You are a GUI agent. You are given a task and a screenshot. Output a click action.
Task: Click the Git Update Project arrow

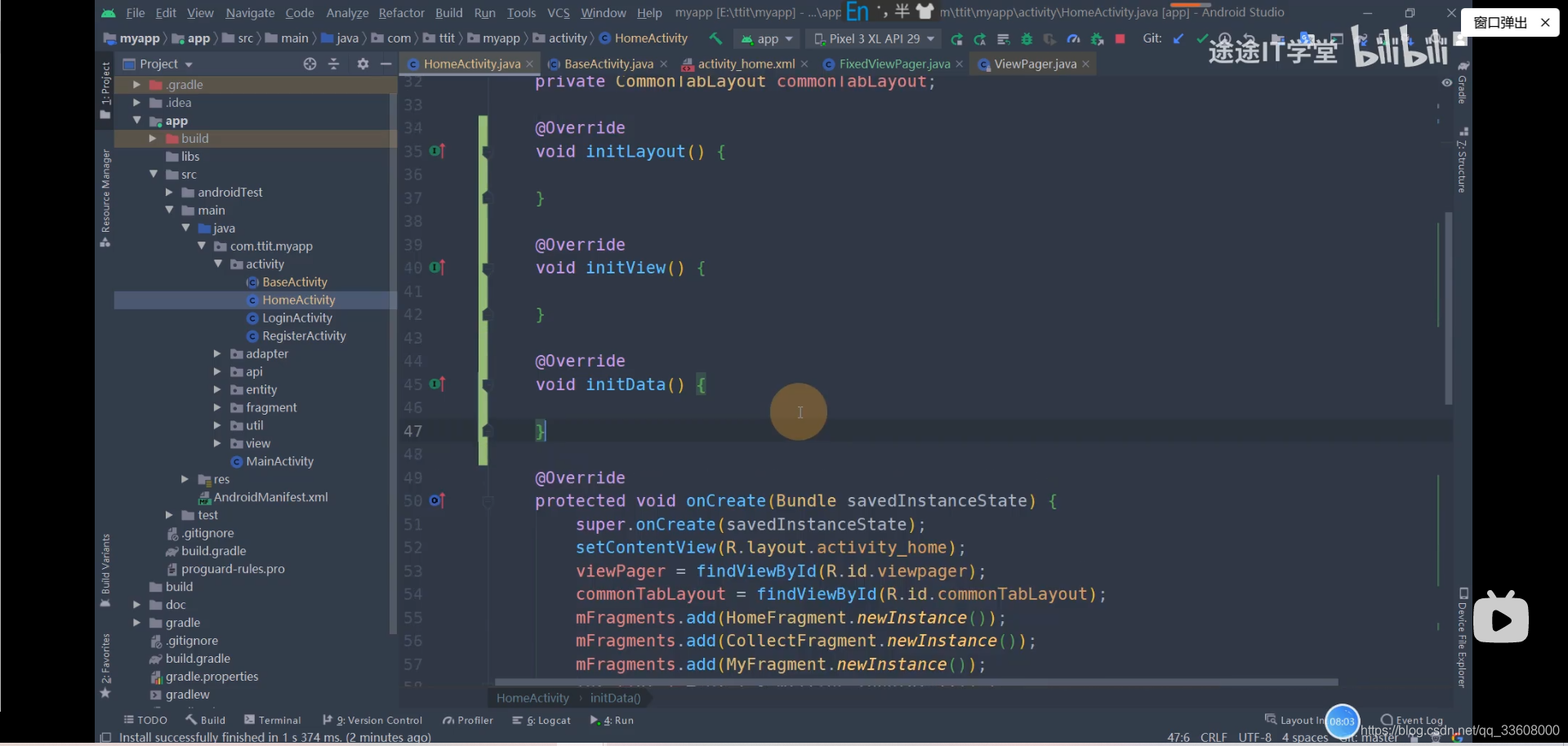pos(1178,38)
